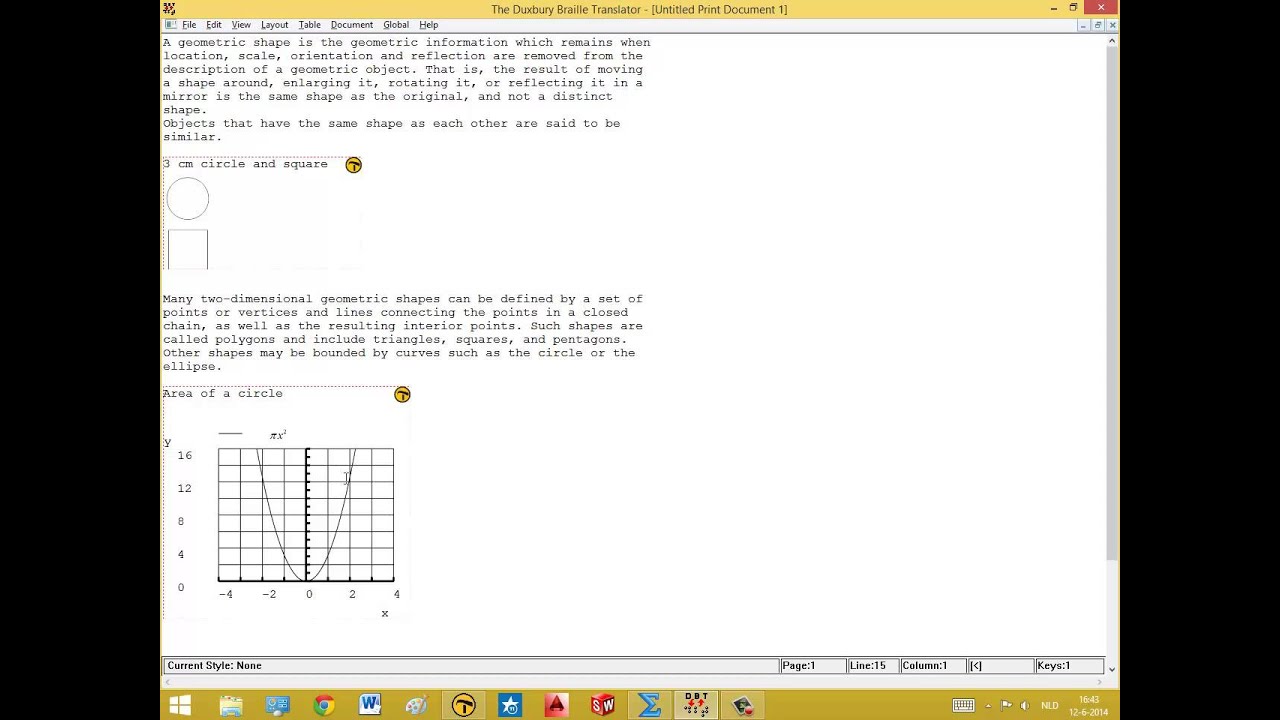
Task: Click the word 'Many' starting second paragraph
Action: coord(178,299)
